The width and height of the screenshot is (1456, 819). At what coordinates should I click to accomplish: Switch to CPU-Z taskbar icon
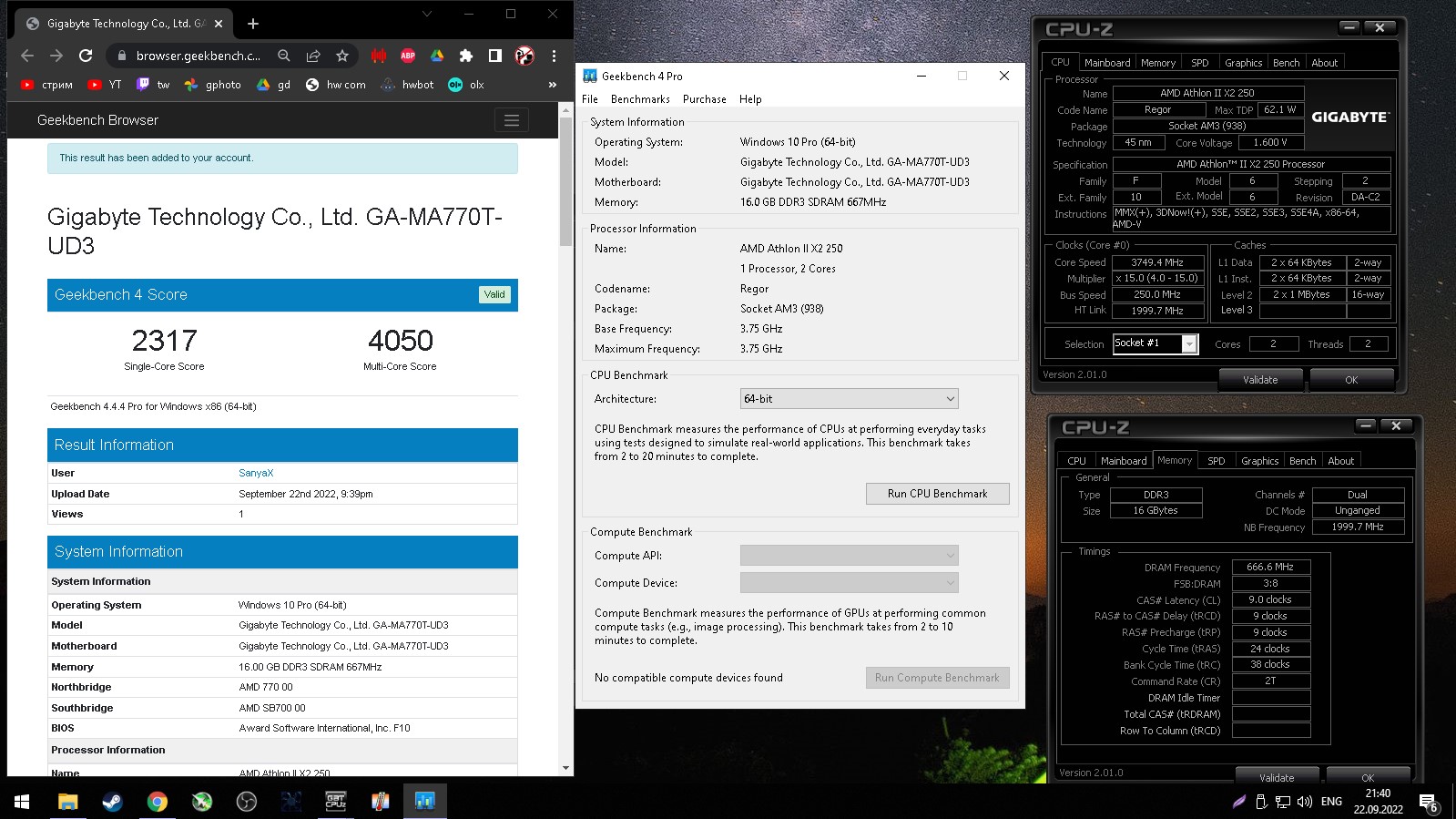[336, 802]
